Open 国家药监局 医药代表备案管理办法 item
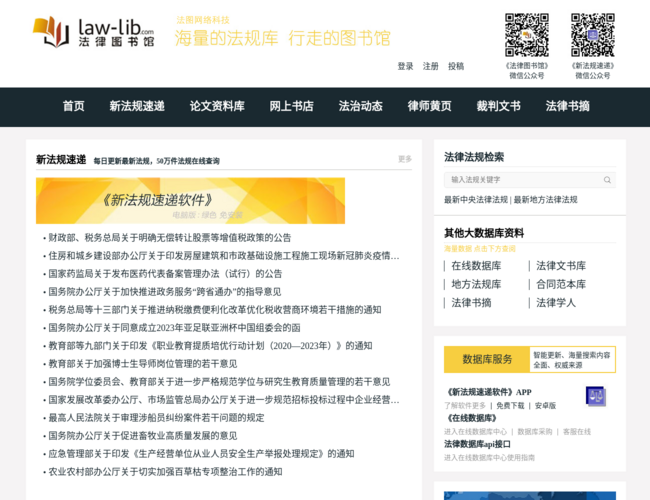 tap(165, 274)
